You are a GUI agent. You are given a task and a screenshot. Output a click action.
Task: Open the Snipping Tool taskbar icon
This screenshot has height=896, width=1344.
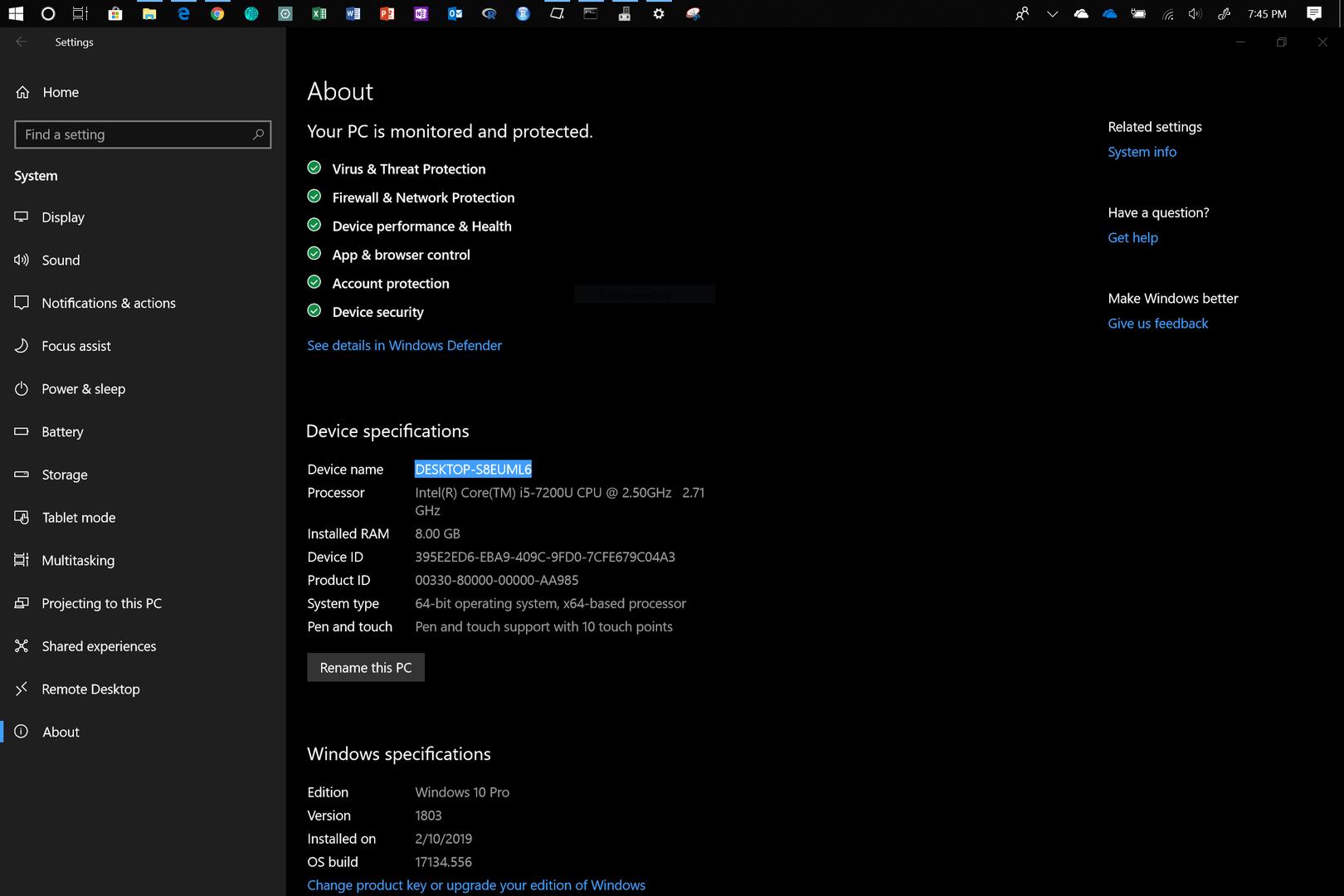point(693,13)
